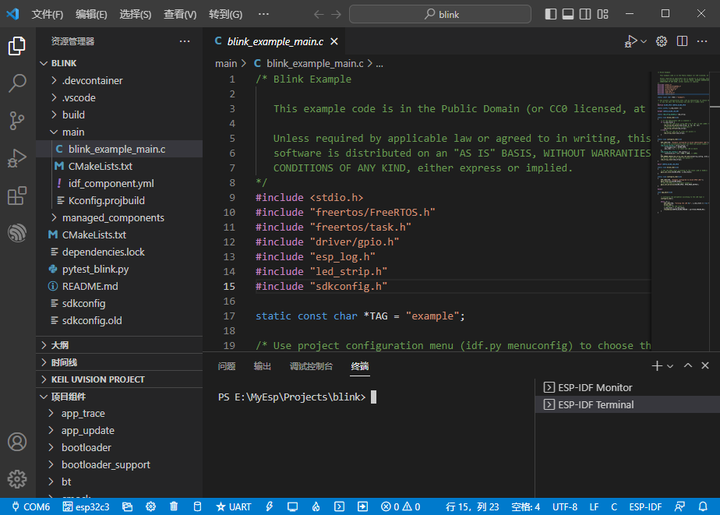Image resolution: width=720 pixels, height=515 pixels.
Task: Open Run and Debug view
Action: click(17, 158)
